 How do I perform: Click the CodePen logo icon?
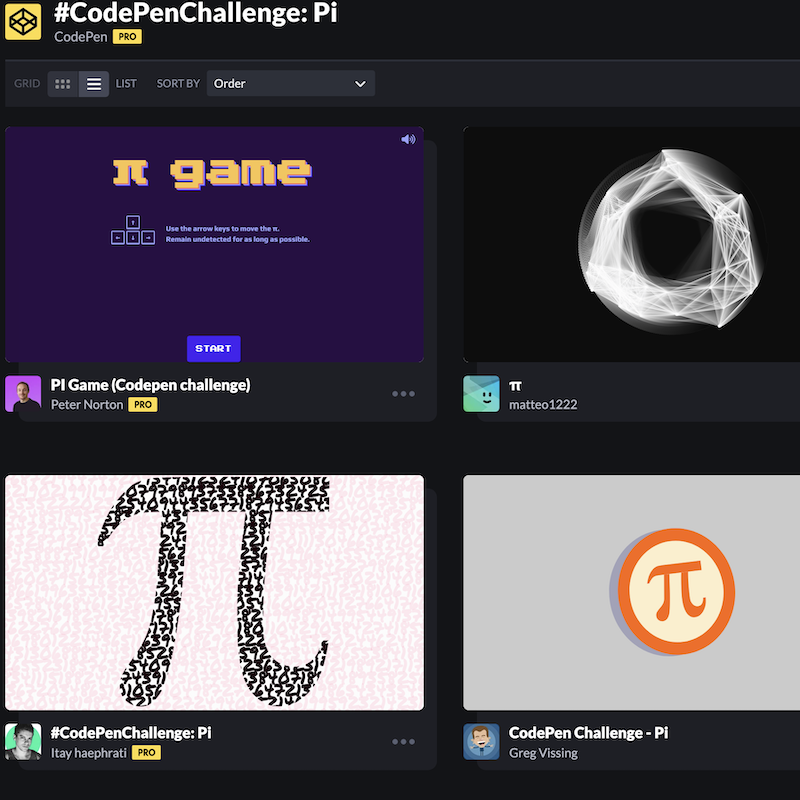[23, 21]
